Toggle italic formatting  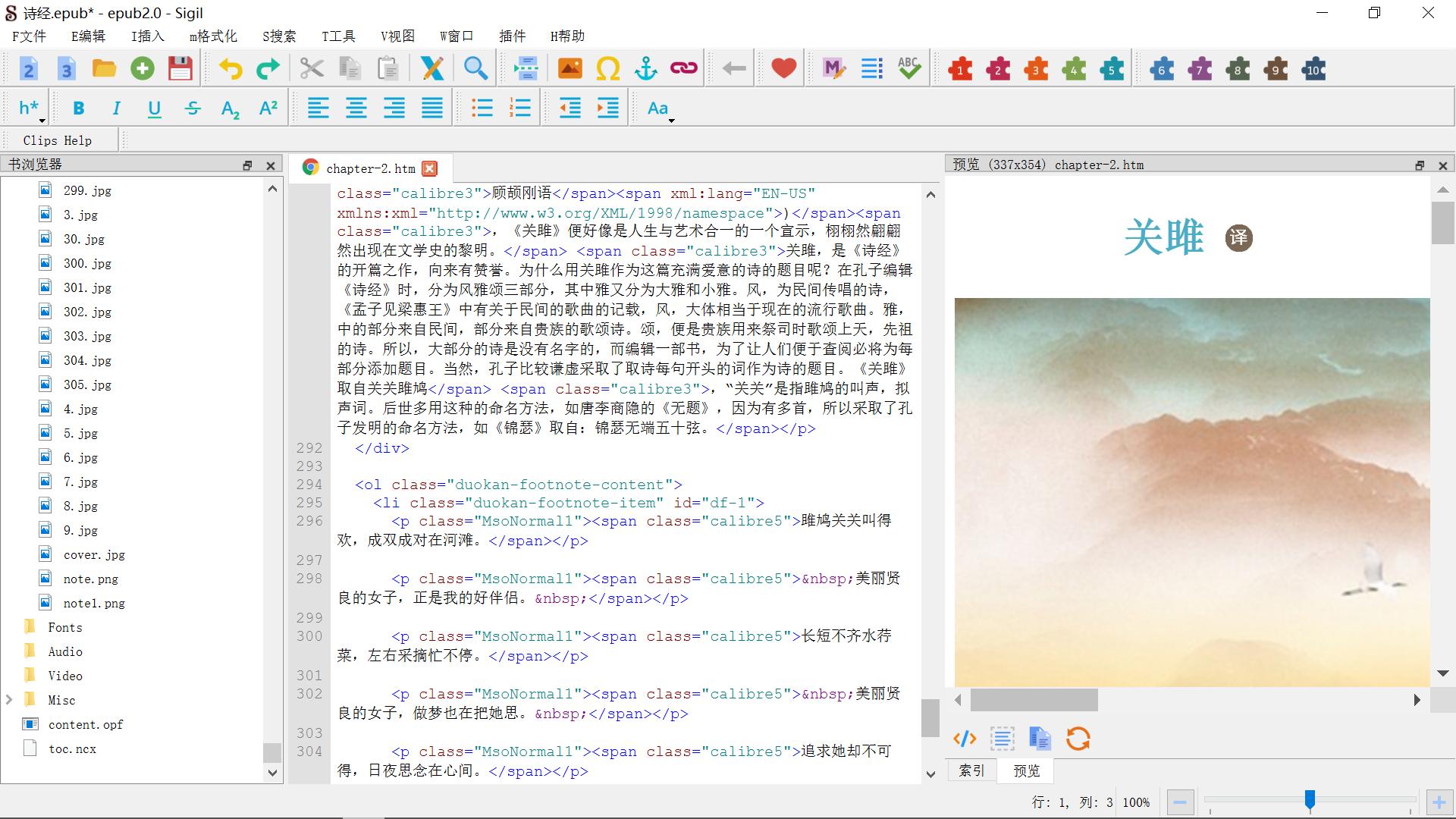115,108
